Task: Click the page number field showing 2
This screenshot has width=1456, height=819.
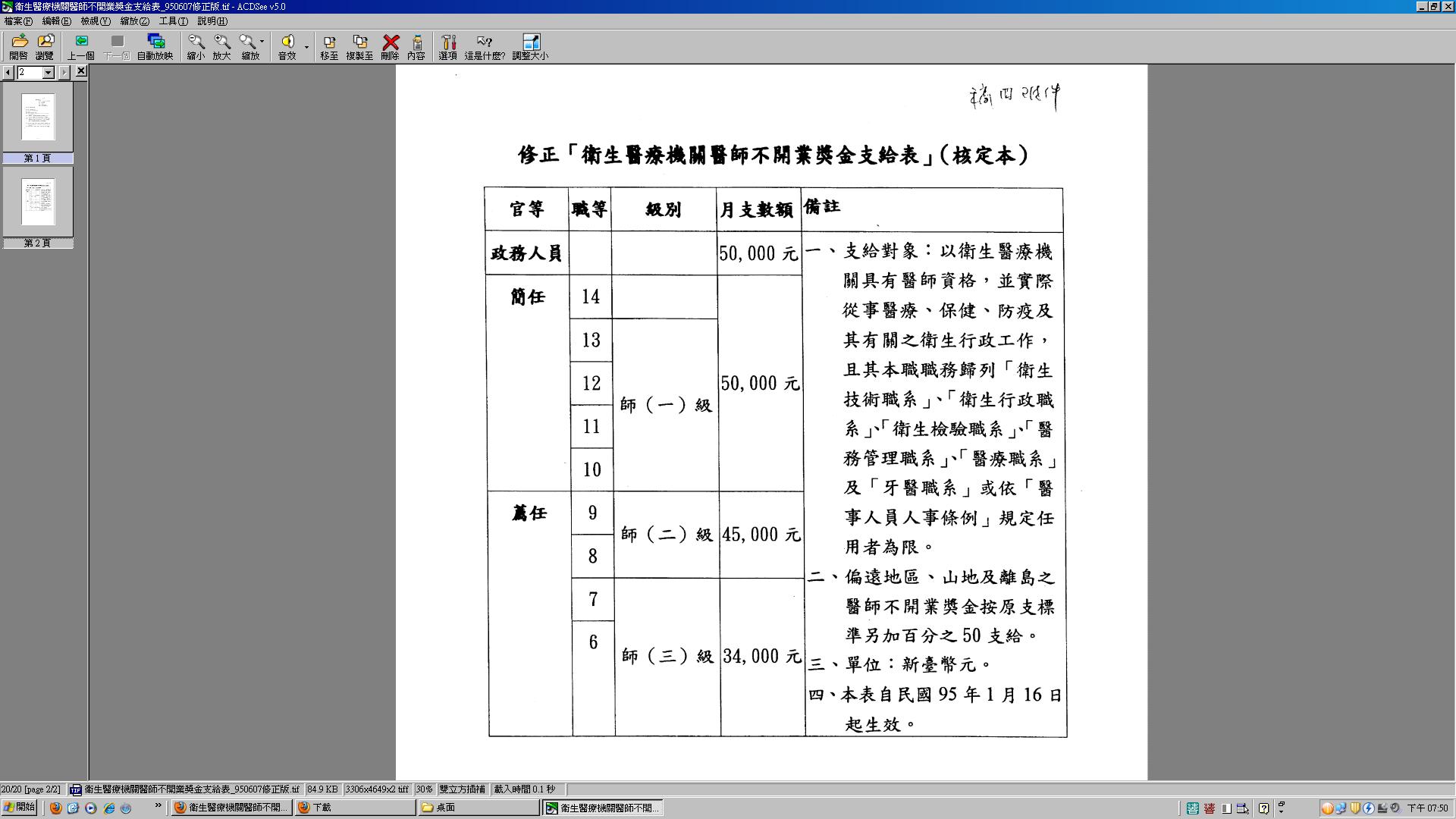Action: click(x=30, y=72)
